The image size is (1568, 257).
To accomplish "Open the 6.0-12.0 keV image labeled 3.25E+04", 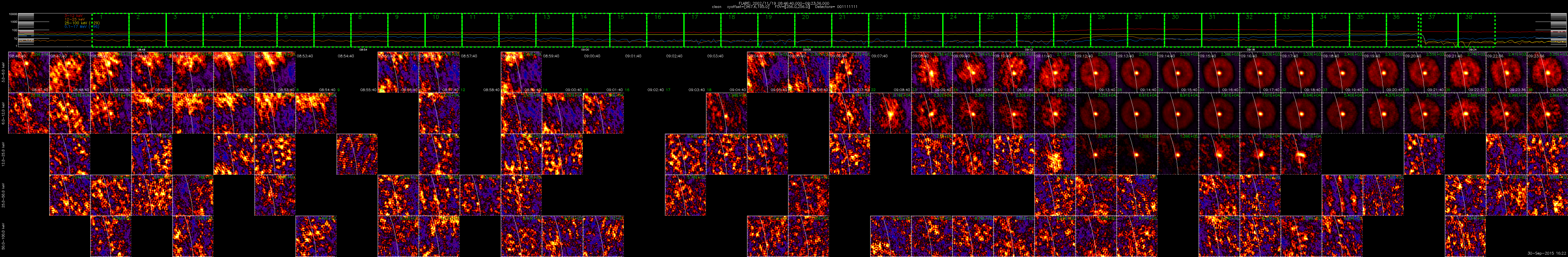I will point(1096,113).
